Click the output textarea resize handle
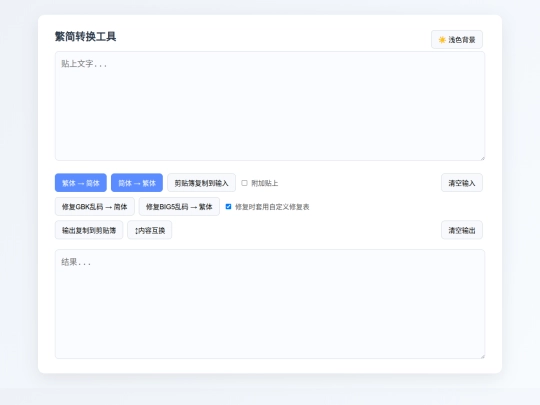540x405 pixels. point(482,356)
